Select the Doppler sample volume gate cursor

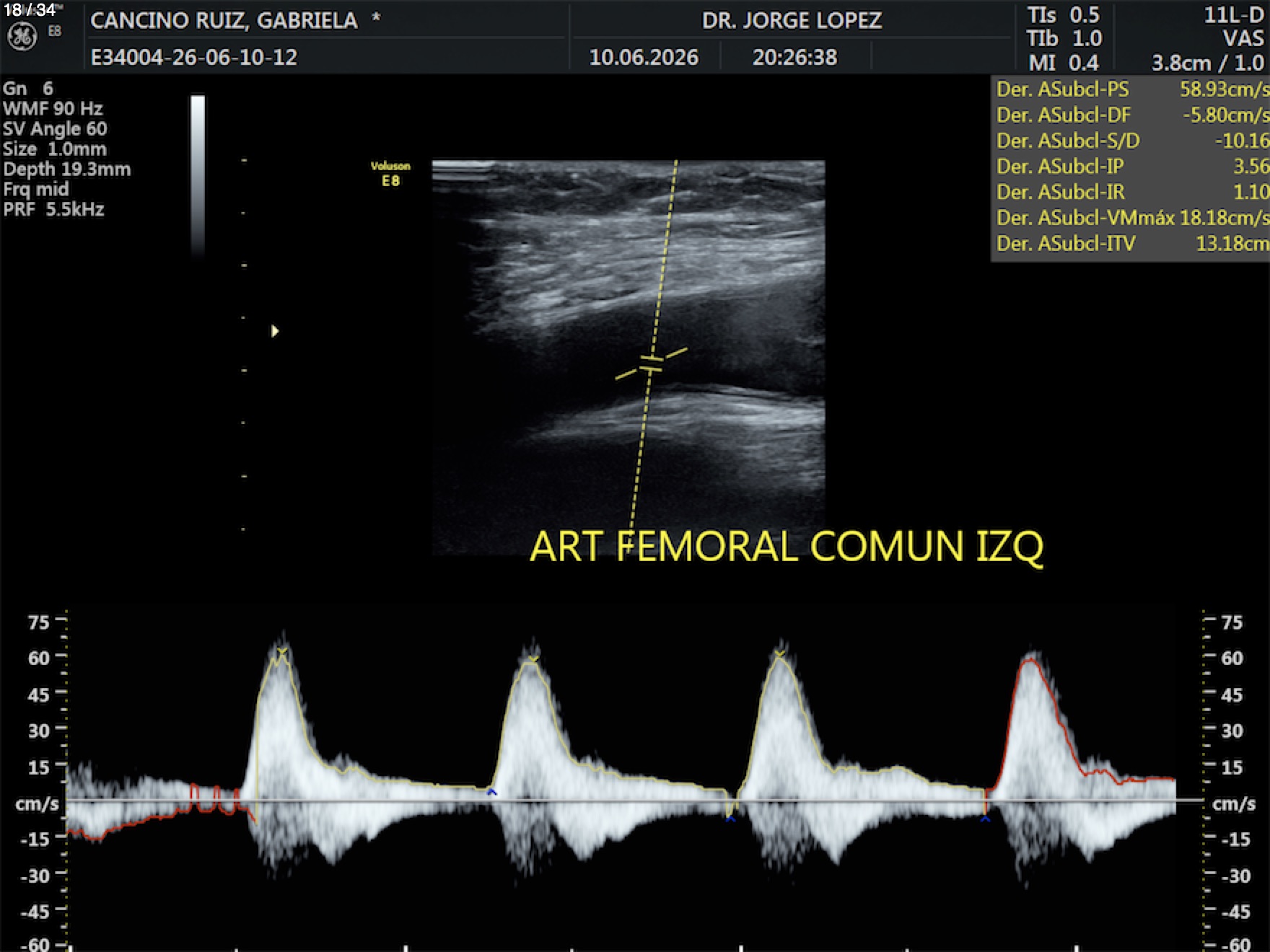click(x=651, y=363)
